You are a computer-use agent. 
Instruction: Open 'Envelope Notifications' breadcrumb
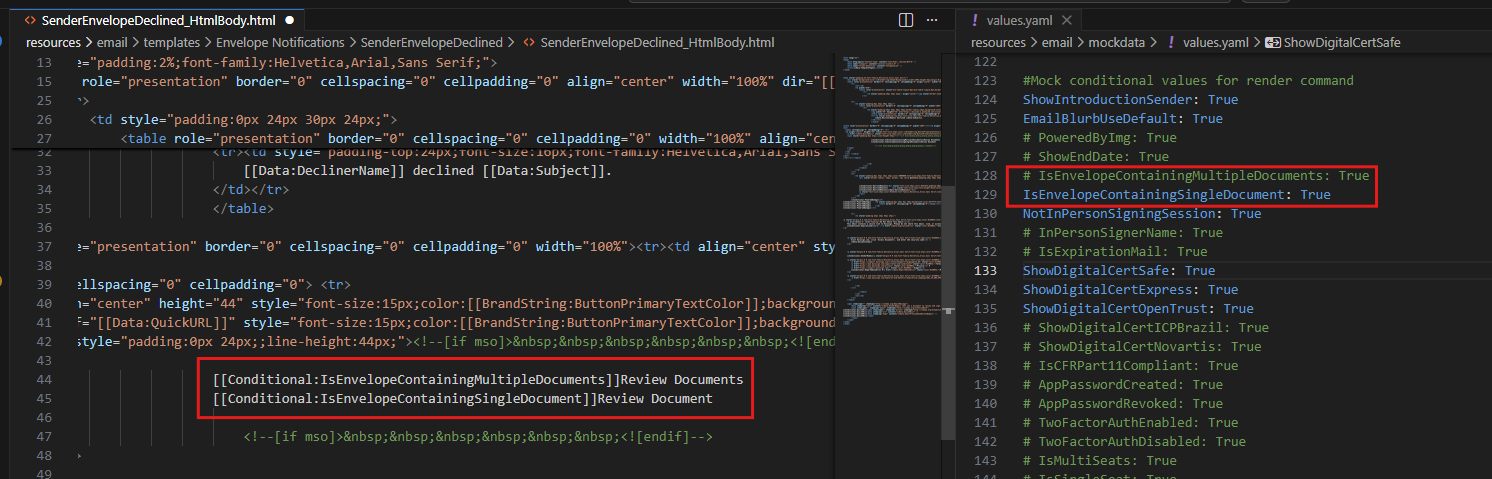(x=279, y=42)
